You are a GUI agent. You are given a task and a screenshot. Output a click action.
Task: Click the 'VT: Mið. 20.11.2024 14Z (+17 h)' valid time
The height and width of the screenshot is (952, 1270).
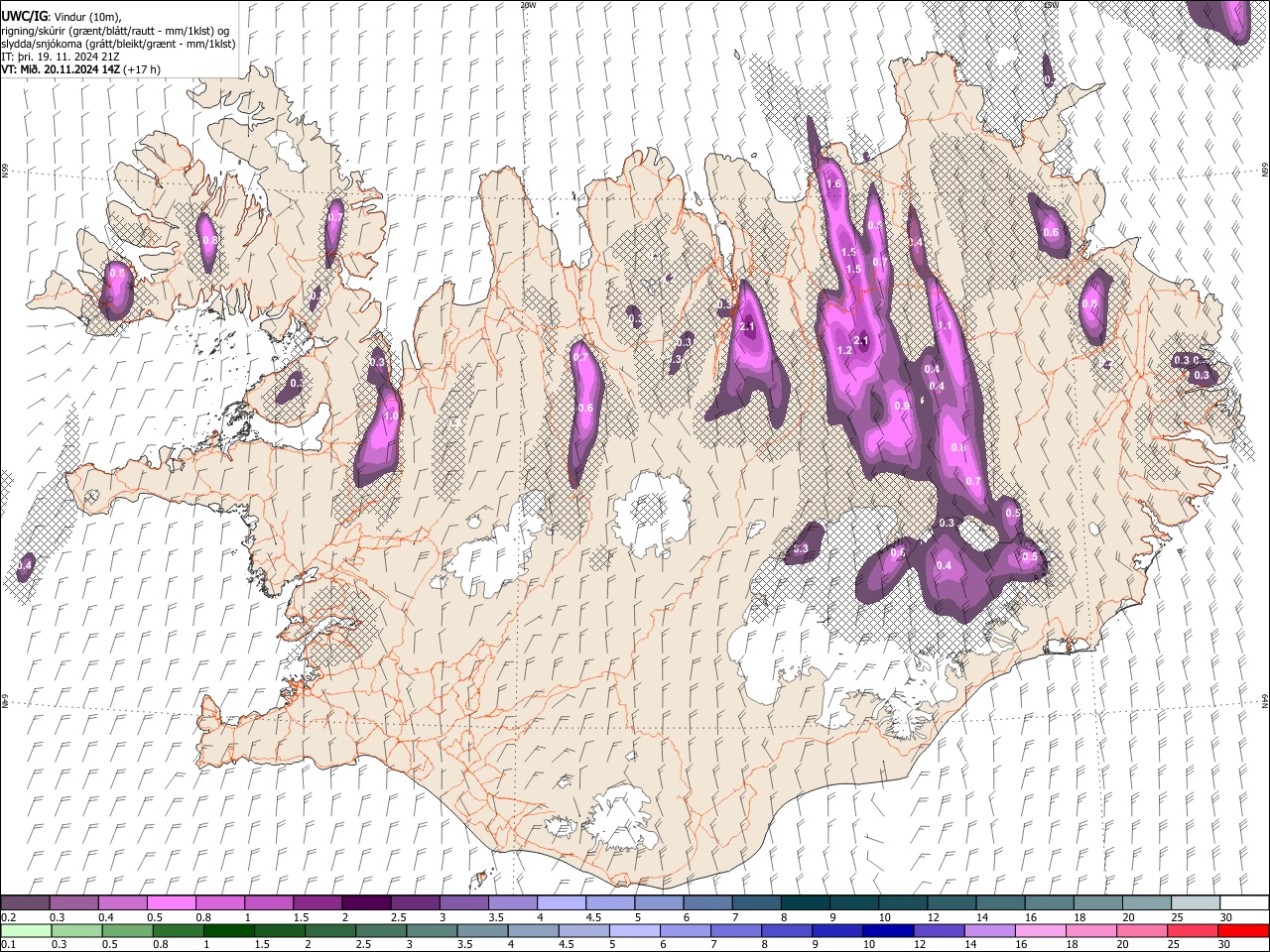80,69
